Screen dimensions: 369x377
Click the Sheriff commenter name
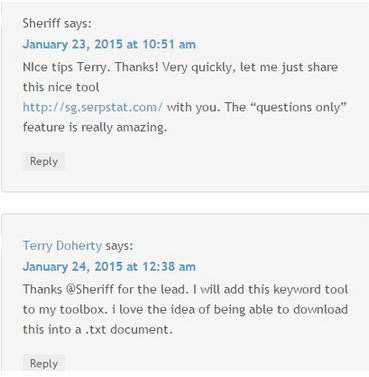click(42, 23)
